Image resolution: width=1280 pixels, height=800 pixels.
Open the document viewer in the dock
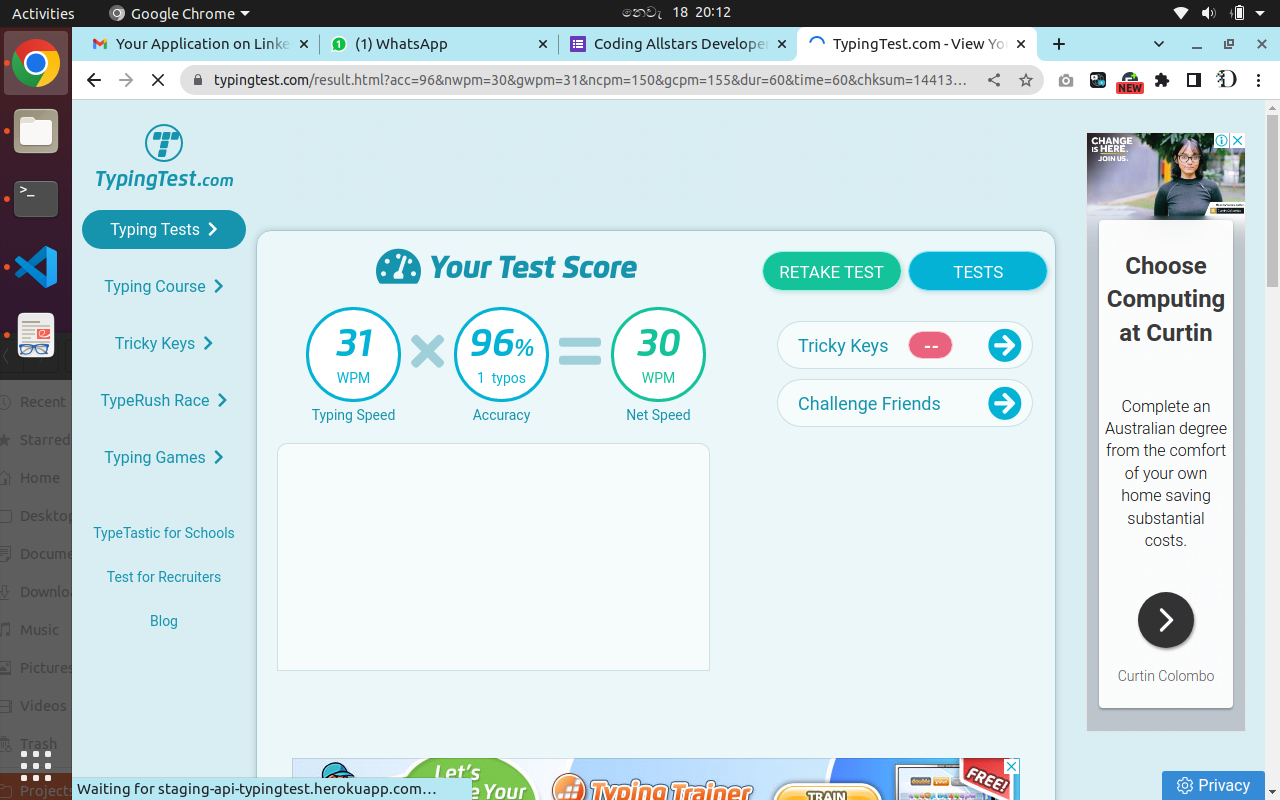coord(36,335)
